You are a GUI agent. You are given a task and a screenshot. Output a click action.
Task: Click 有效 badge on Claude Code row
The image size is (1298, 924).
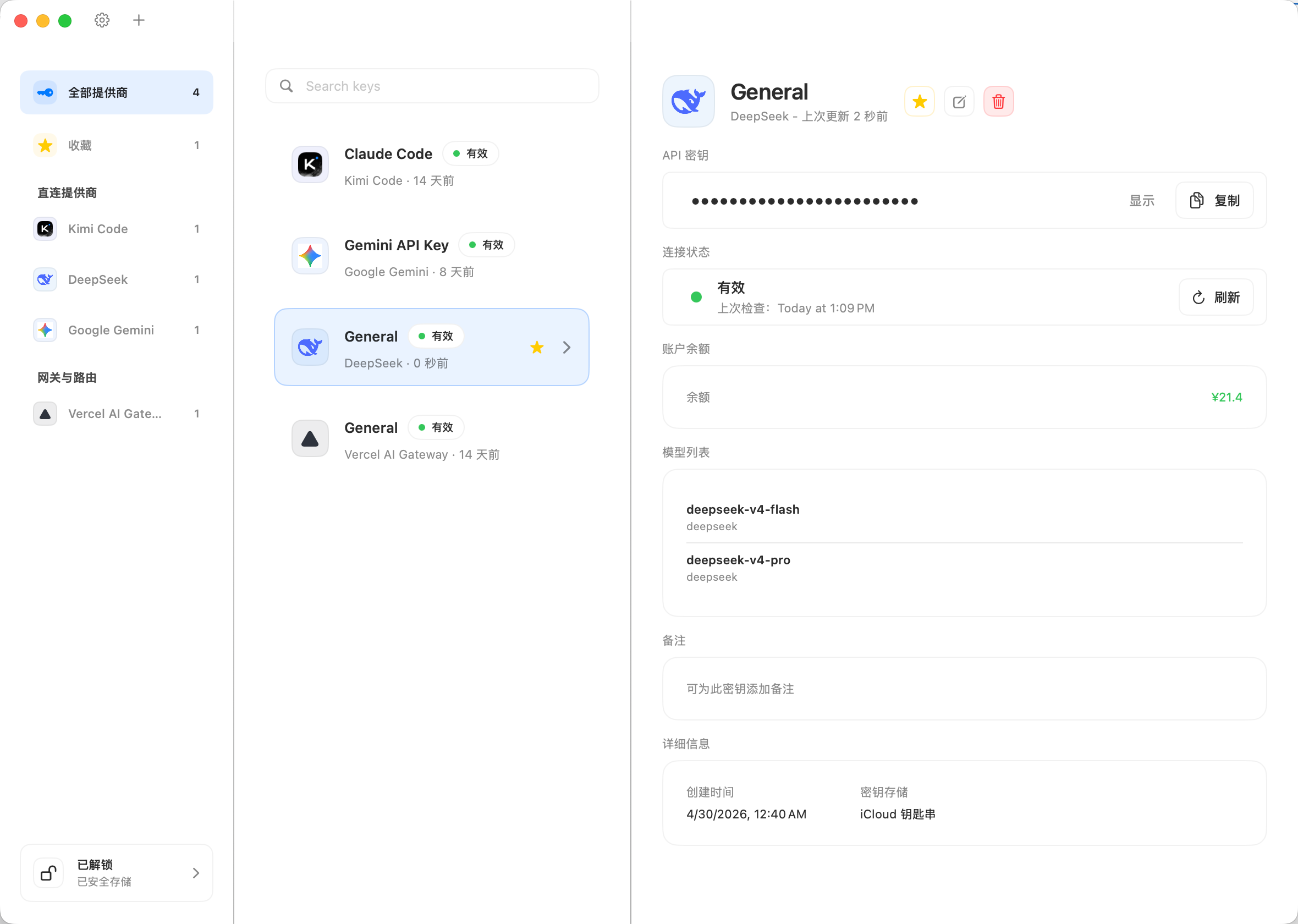coord(470,153)
